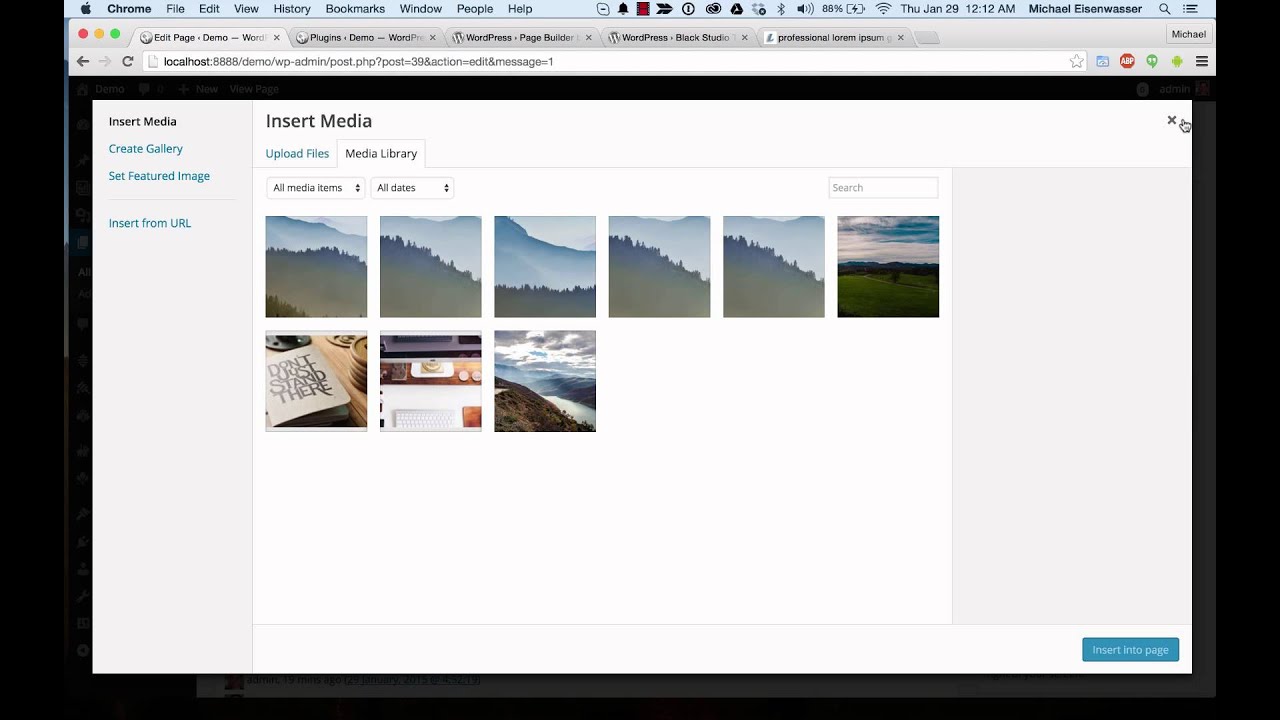Open the Google Drive menu bar icon
This screenshot has width=1280, height=720.
[x=736, y=9]
